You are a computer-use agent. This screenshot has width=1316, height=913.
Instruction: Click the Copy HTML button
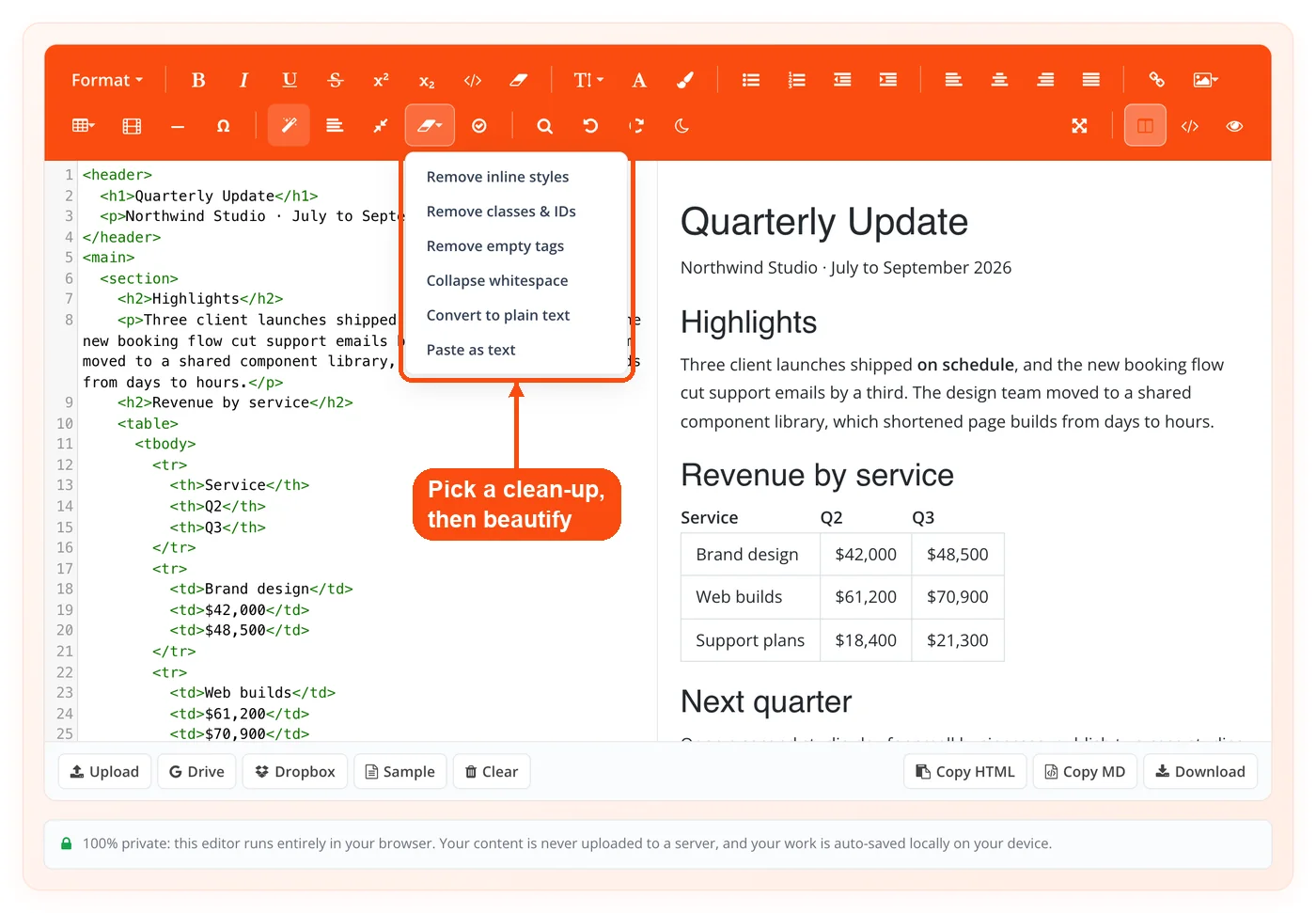pos(965,772)
